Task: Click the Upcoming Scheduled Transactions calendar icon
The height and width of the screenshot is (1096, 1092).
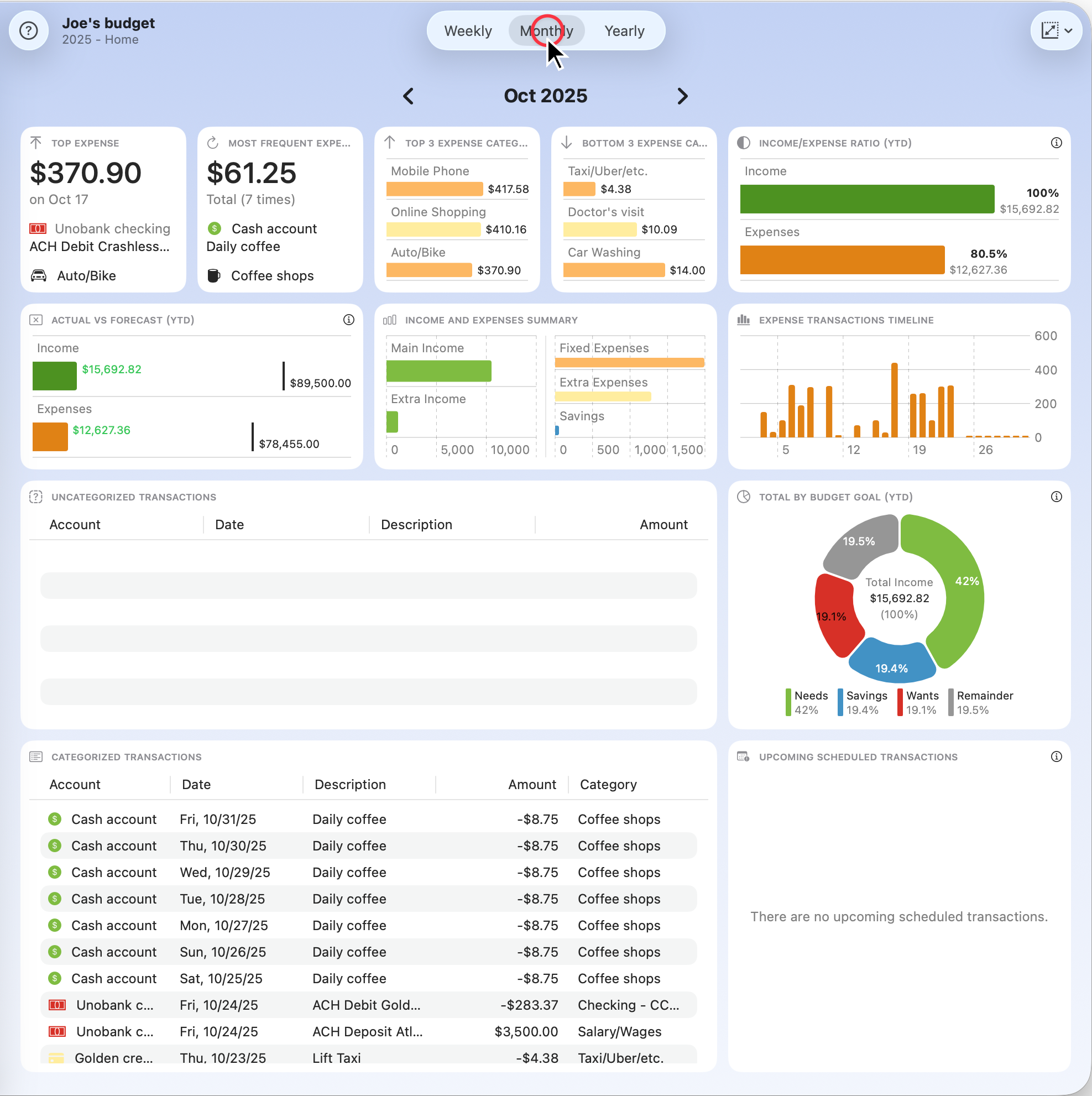Action: point(744,756)
